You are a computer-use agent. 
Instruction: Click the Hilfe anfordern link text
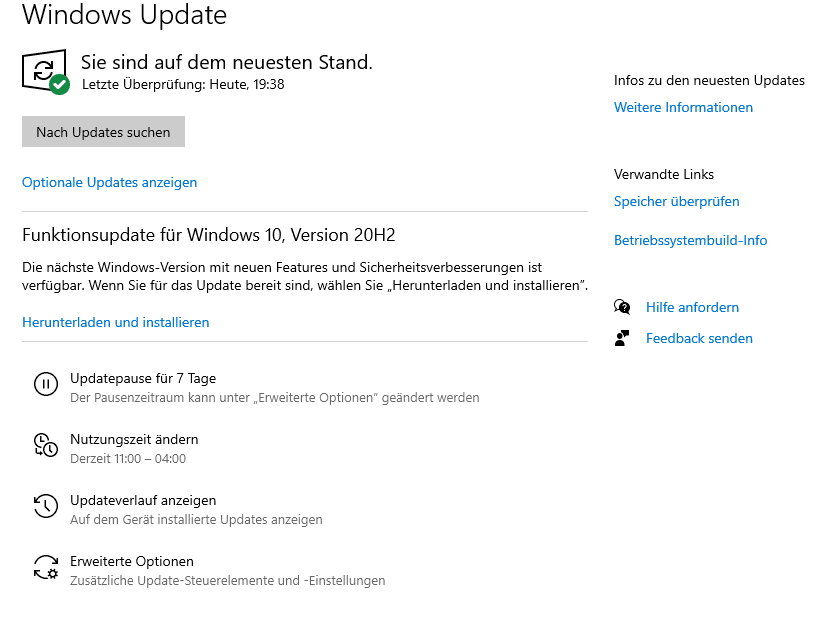tap(692, 307)
